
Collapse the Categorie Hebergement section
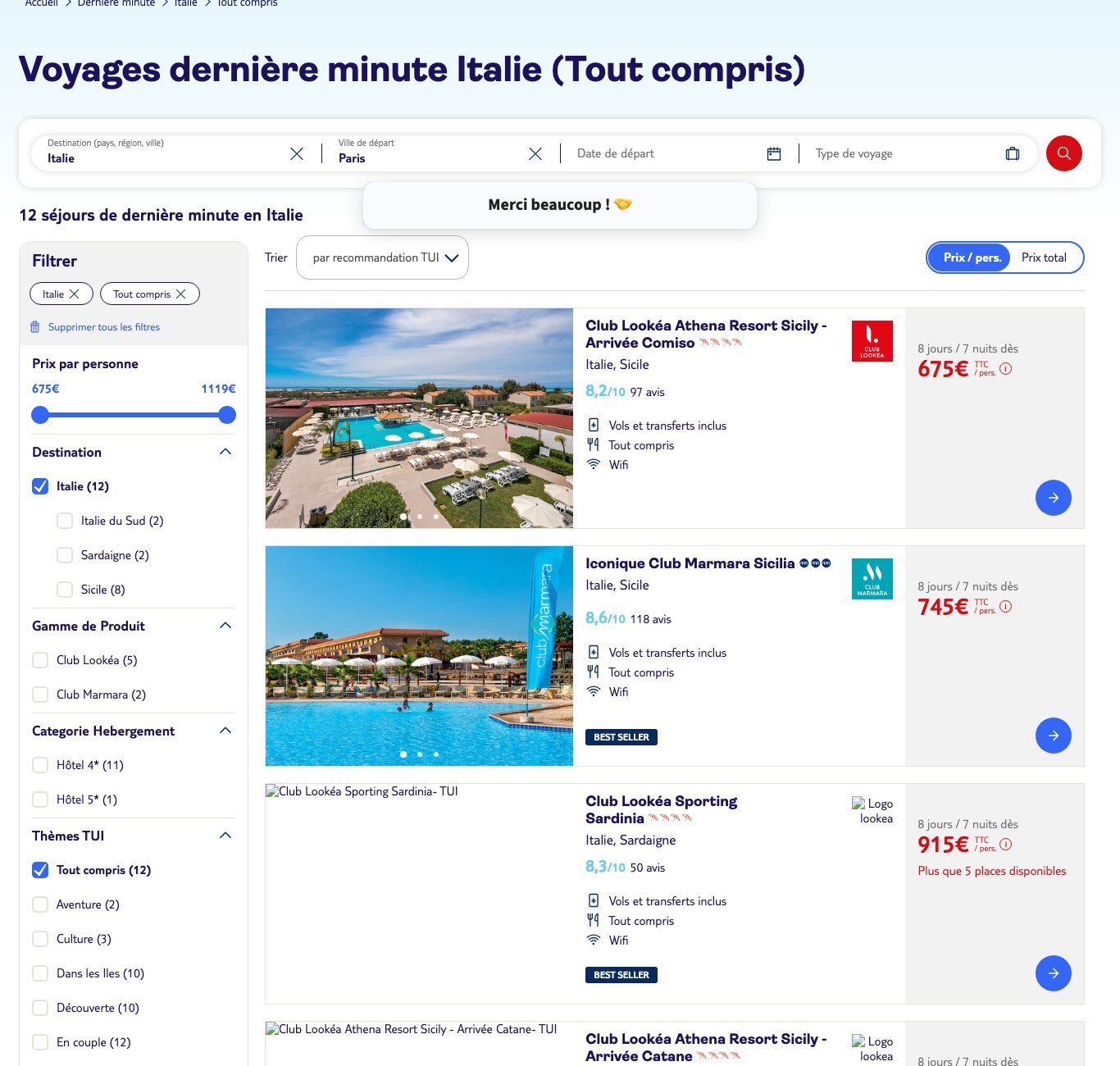[225, 731]
